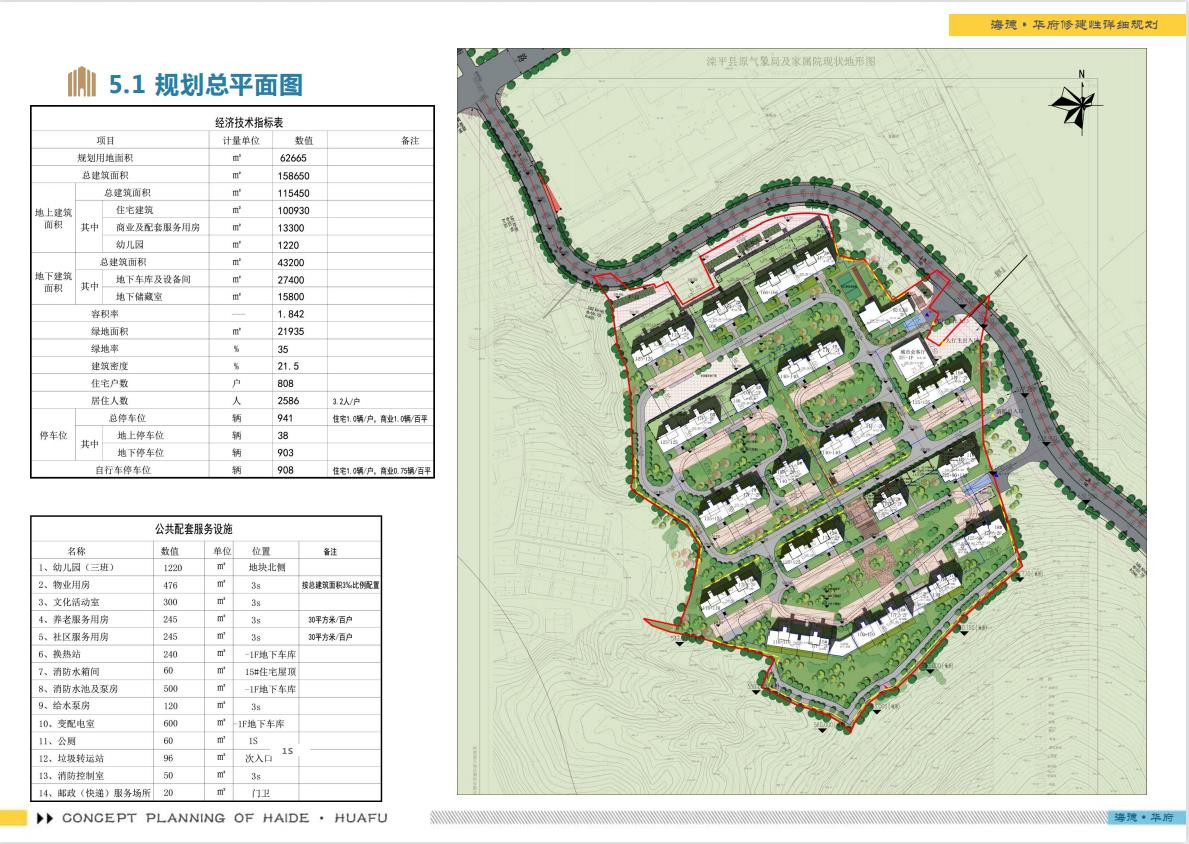The image size is (1189, 844).
Task: Click the map title 滦平县原气象局及家属院现状地形图
Action: [790, 61]
